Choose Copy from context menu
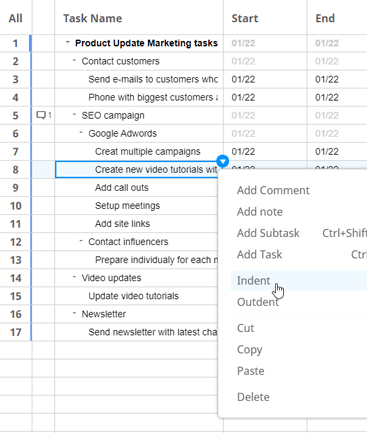The height and width of the screenshot is (433, 367). (249, 349)
